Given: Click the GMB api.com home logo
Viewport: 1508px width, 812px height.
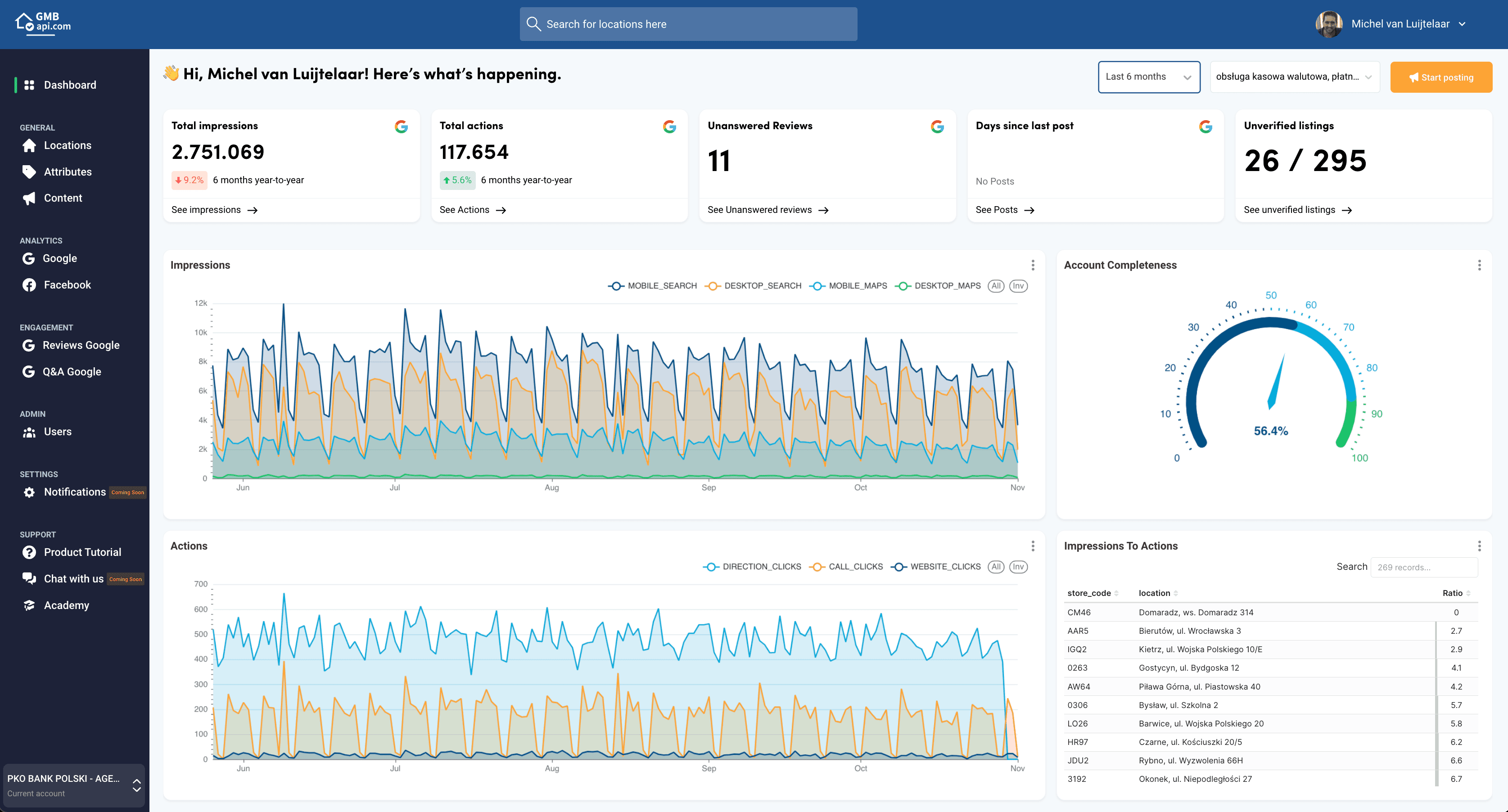Looking at the screenshot, I should (x=43, y=23).
